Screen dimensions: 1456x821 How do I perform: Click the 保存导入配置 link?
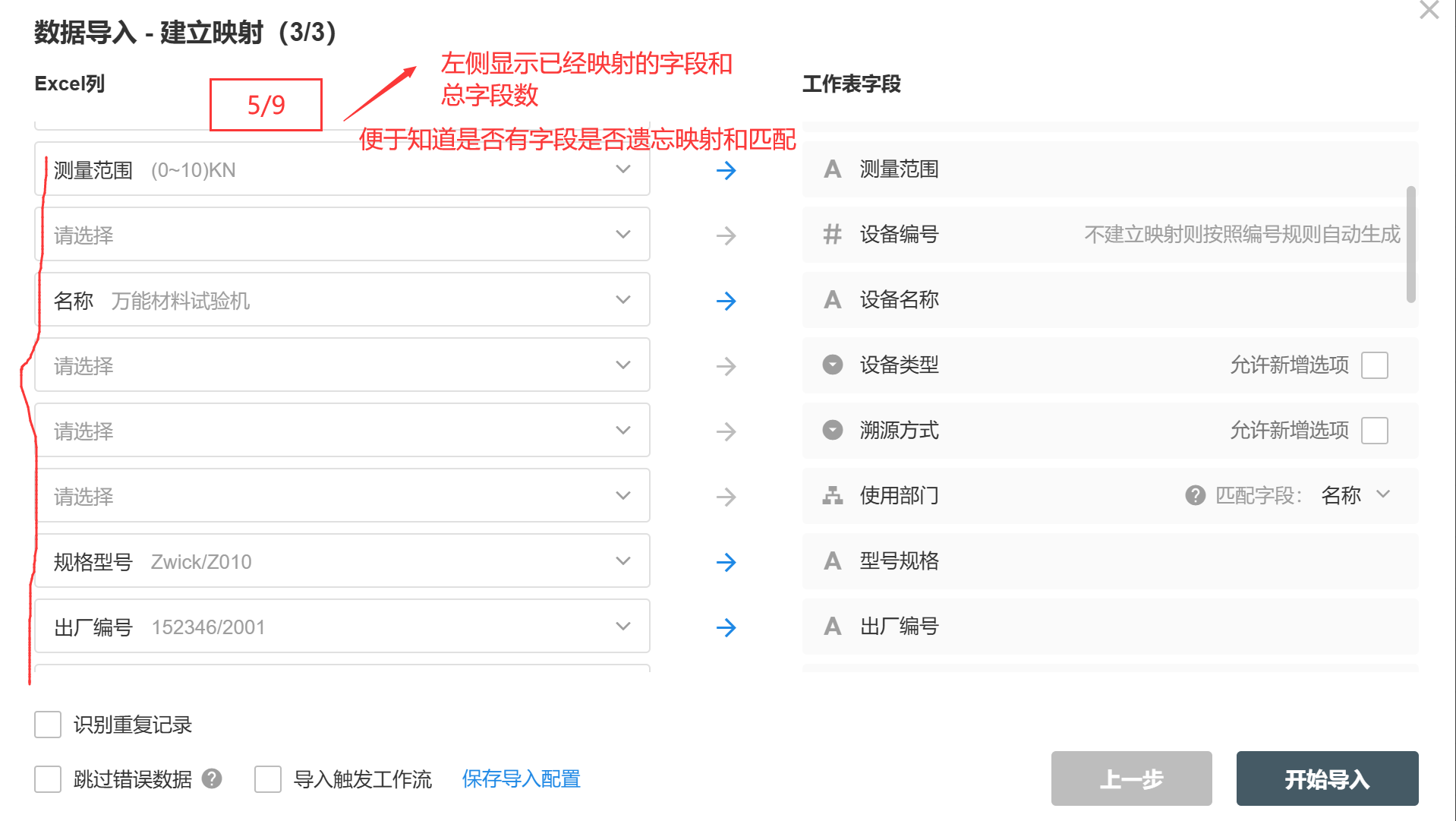[521, 778]
